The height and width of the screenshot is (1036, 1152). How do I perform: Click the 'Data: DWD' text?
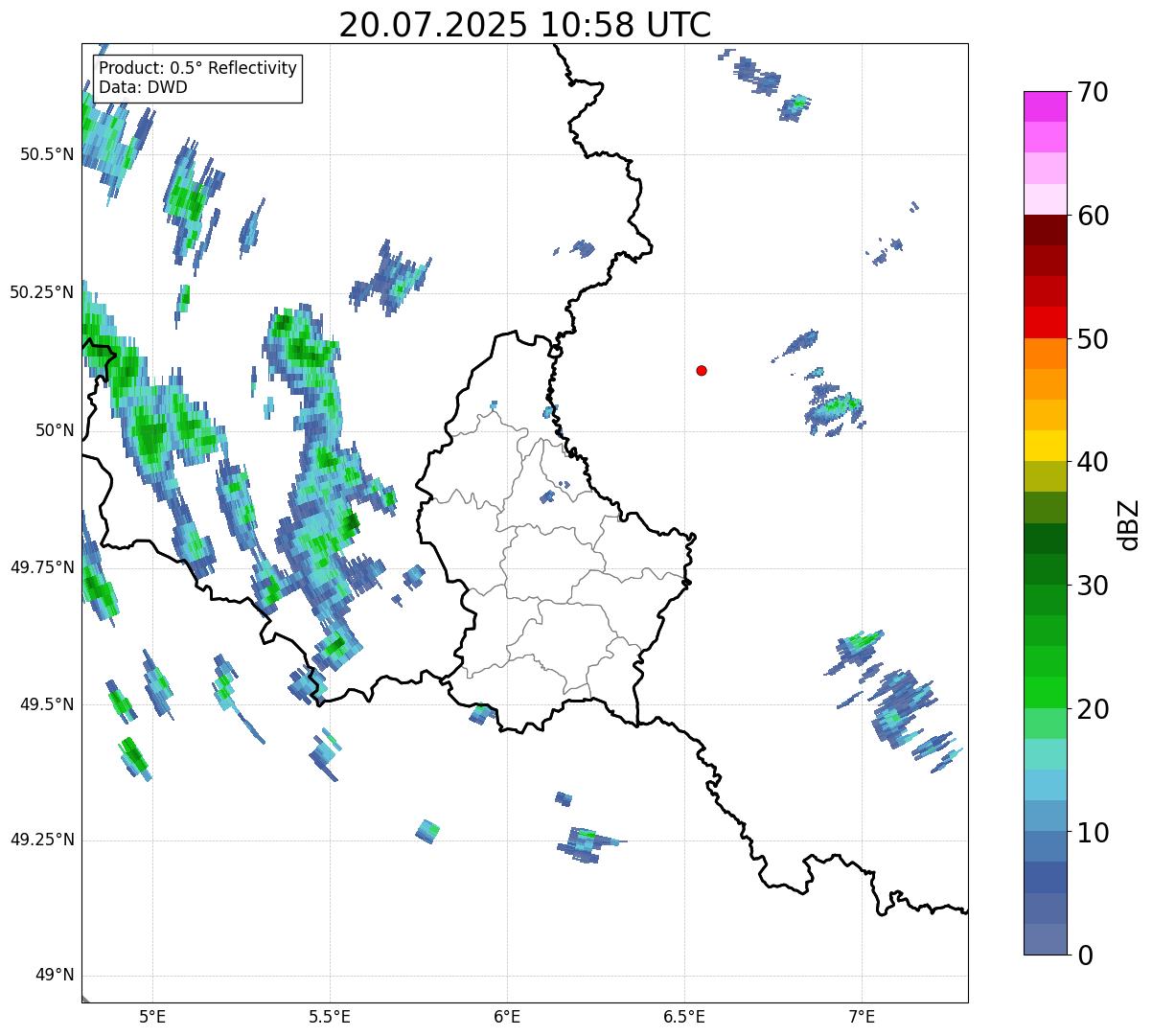pos(144,87)
